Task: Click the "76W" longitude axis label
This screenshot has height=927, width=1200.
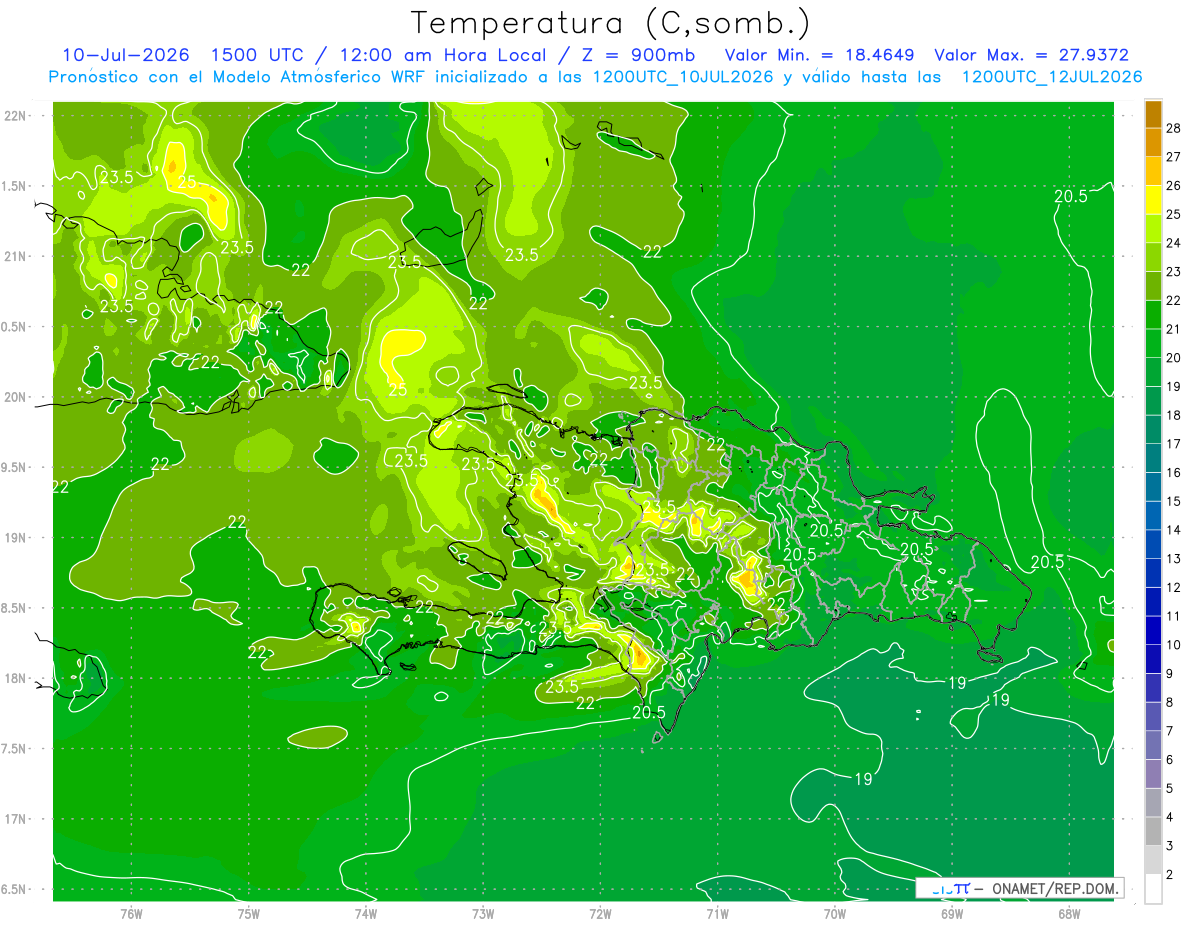Action: 131,914
